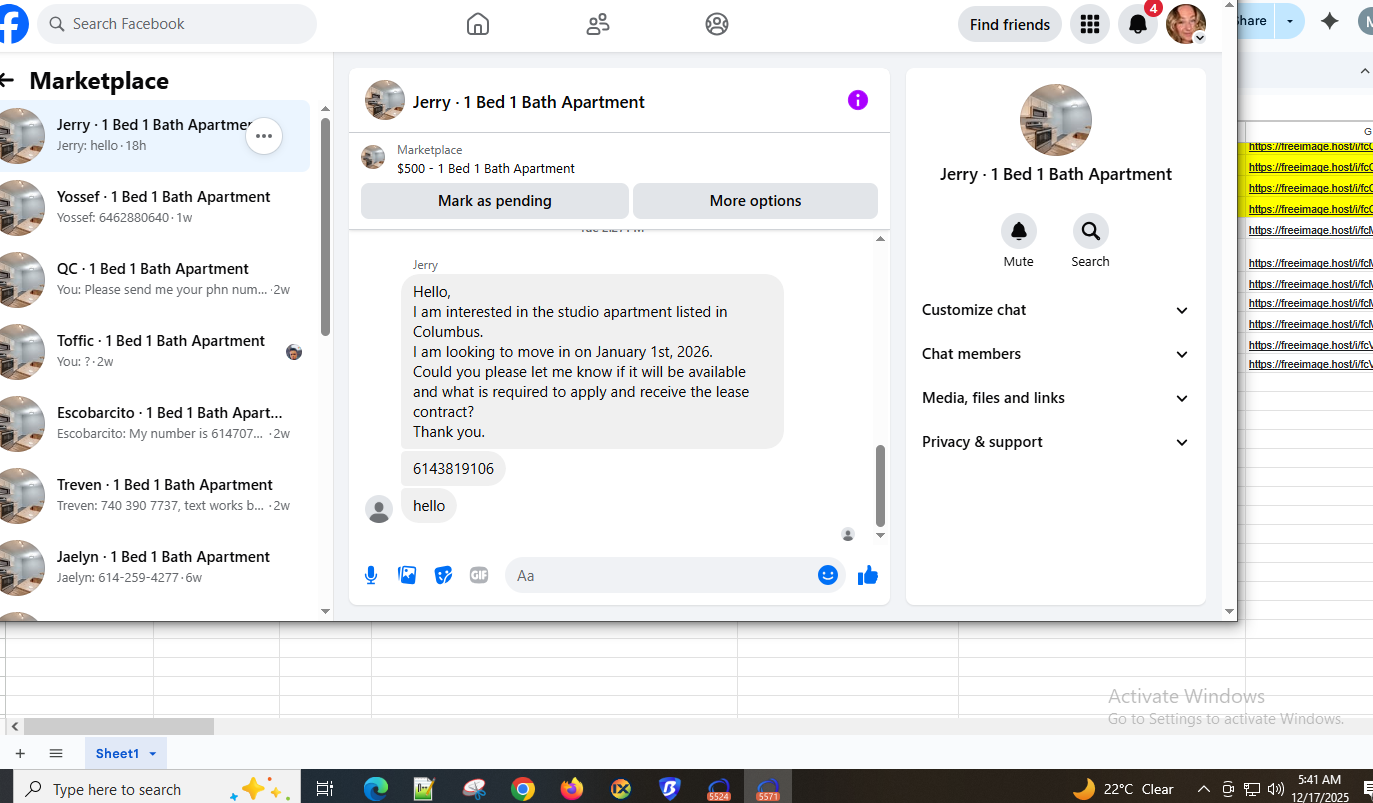Viewport: 1373px width, 803px height.
Task: Open the emoji picker smiley
Action: [x=827, y=575]
